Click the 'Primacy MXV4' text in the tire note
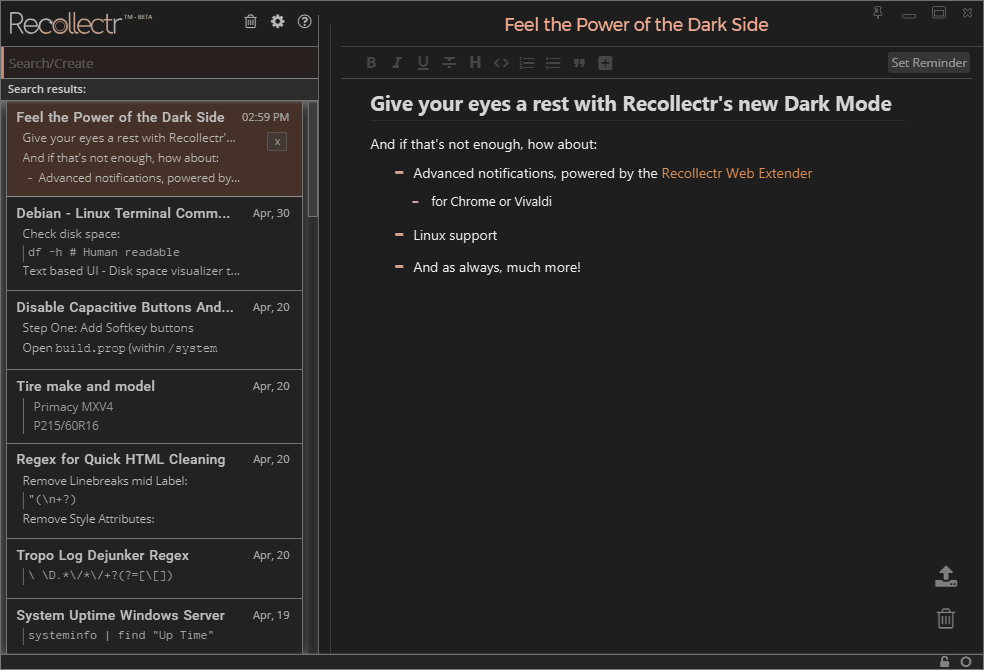The height and width of the screenshot is (670, 984). pos(73,407)
